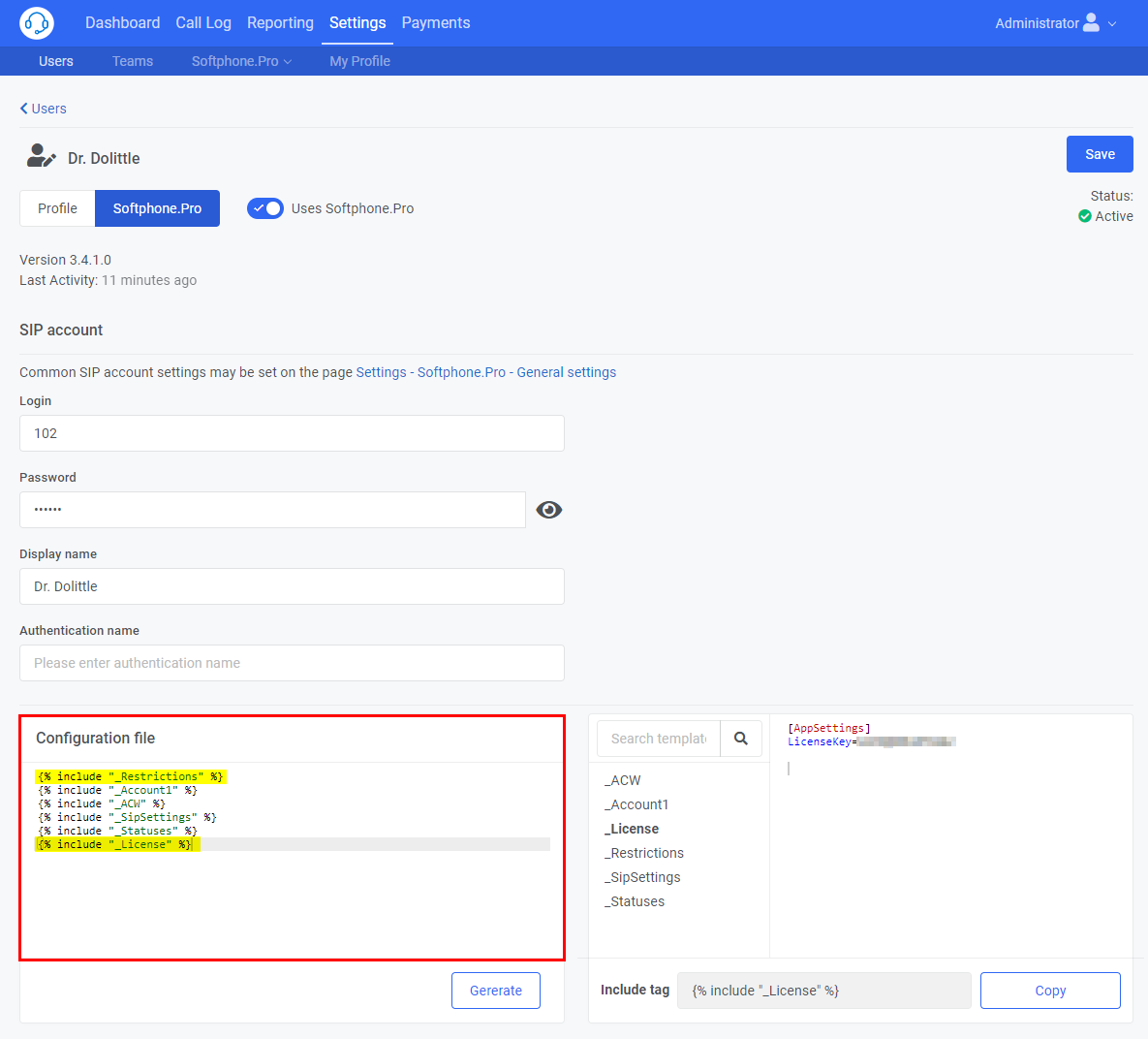This screenshot has height=1039, width=1148.
Task: Open the Dashboard menu
Action: point(122,22)
